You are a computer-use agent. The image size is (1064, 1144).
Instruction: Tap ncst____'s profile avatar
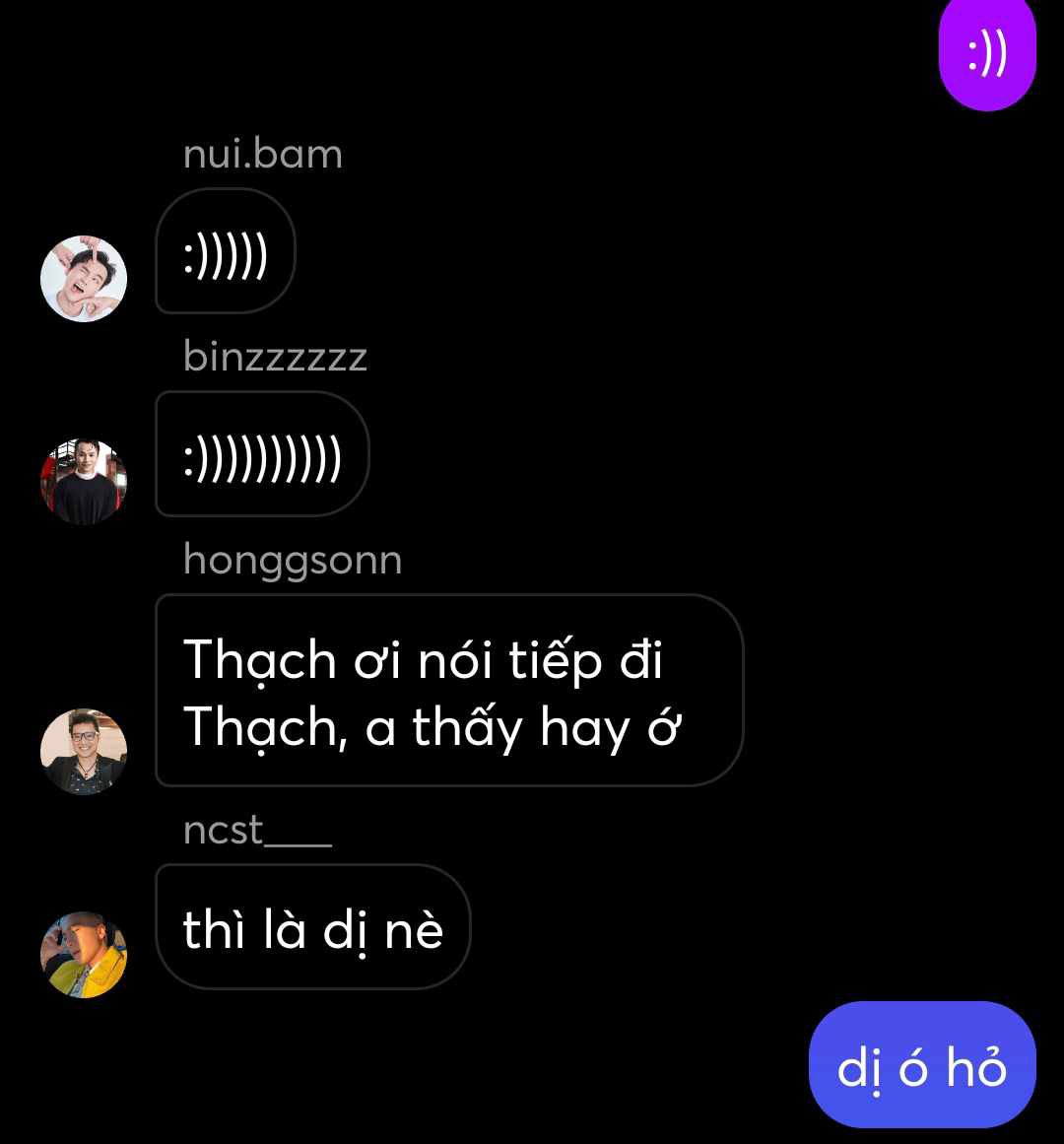coord(83,954)
